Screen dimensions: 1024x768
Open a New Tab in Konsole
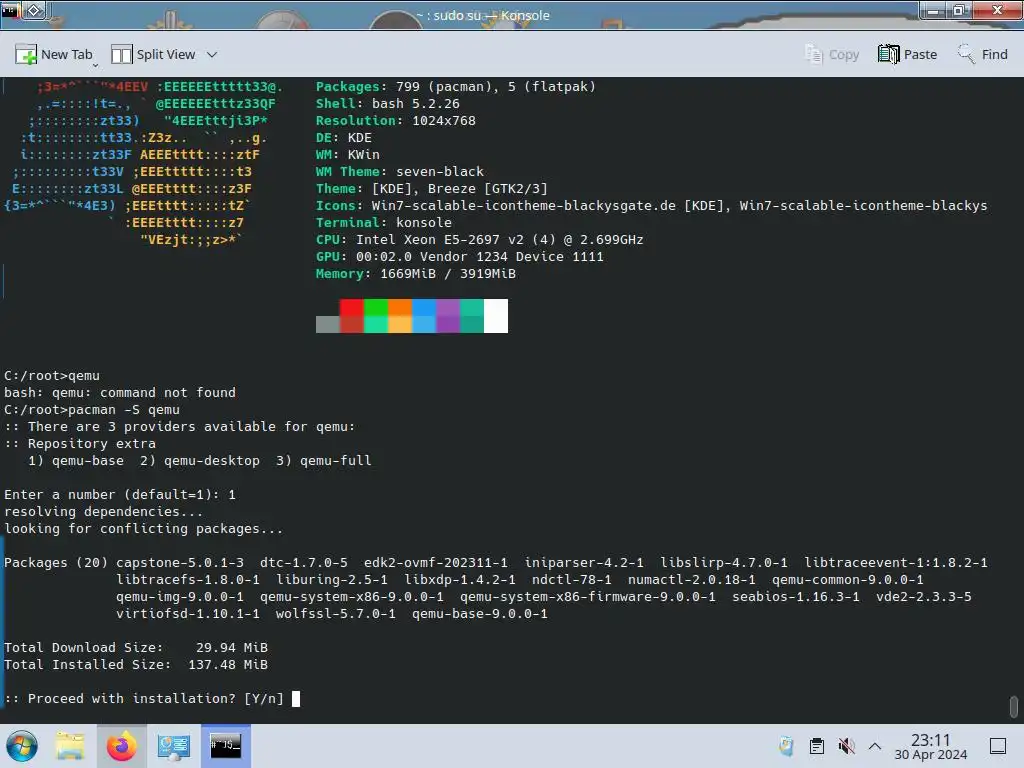[x=54, y=54]
